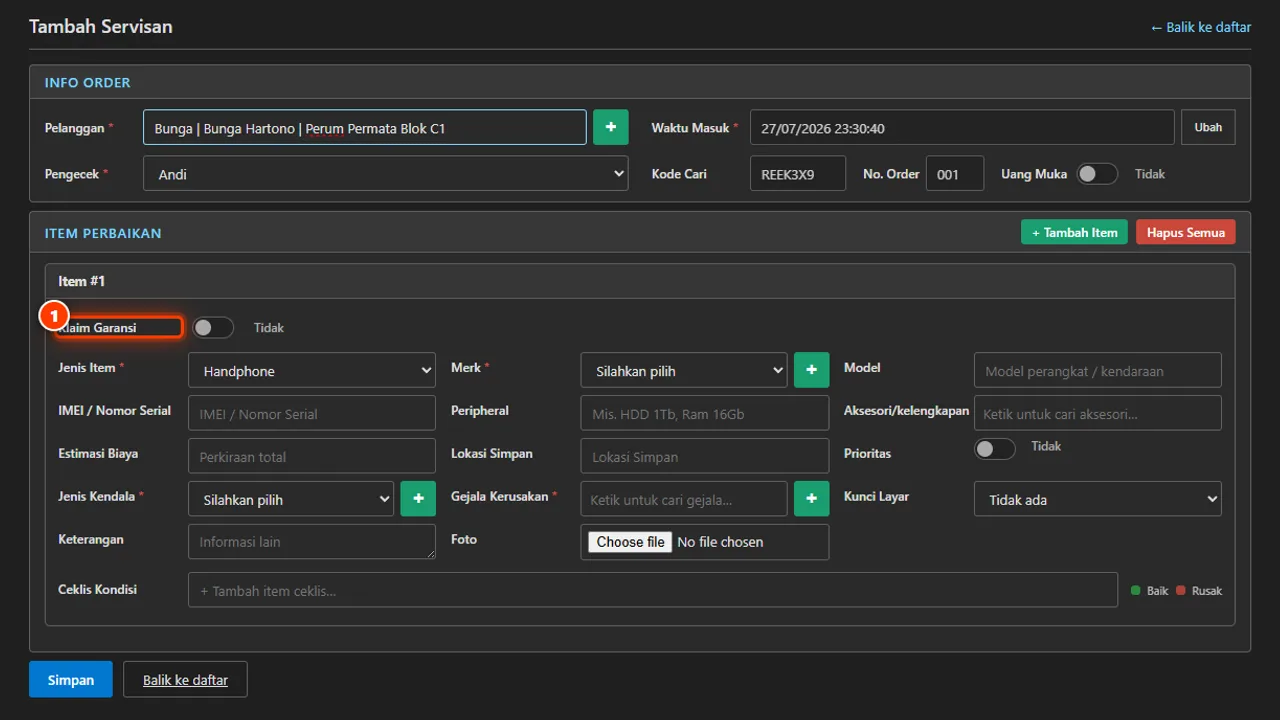Focus the Ceklis Kondisi input field
This screenshot has height=720, width=1280.
pos(653,590)
